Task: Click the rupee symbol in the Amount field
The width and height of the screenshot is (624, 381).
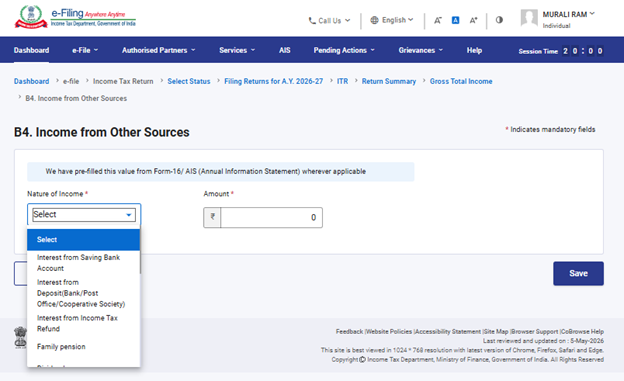Action: (x=213, y=217)
